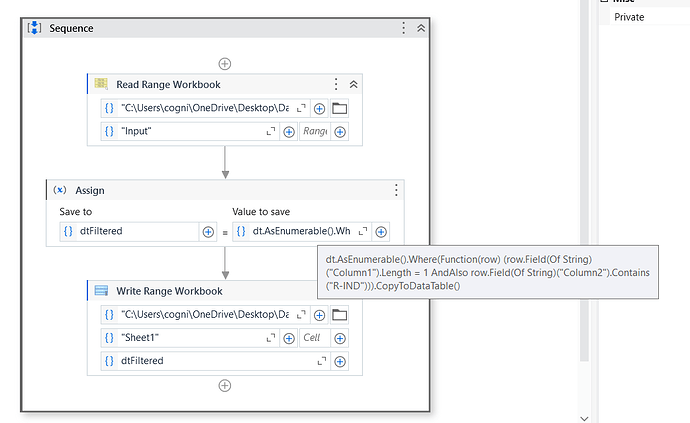Click Write Range Workbook file path field
The image size is (690, 423).
click(205, 315)
